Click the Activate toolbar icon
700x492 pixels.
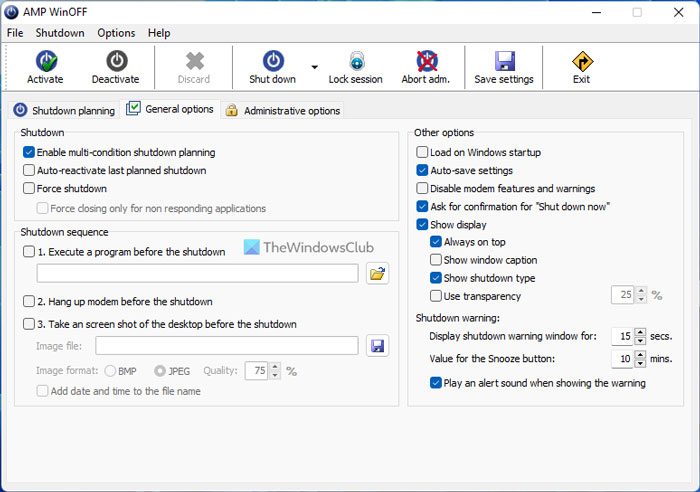click(46, 61)
